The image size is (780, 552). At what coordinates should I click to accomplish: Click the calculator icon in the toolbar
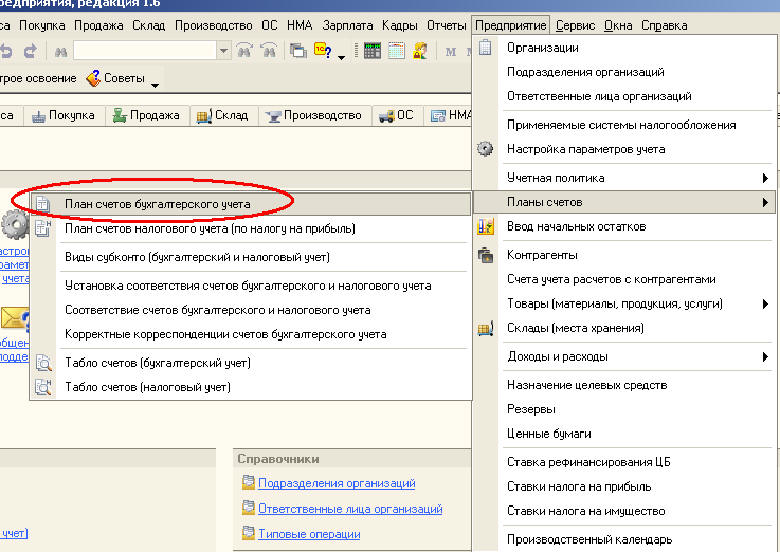[x=372, y=50]
